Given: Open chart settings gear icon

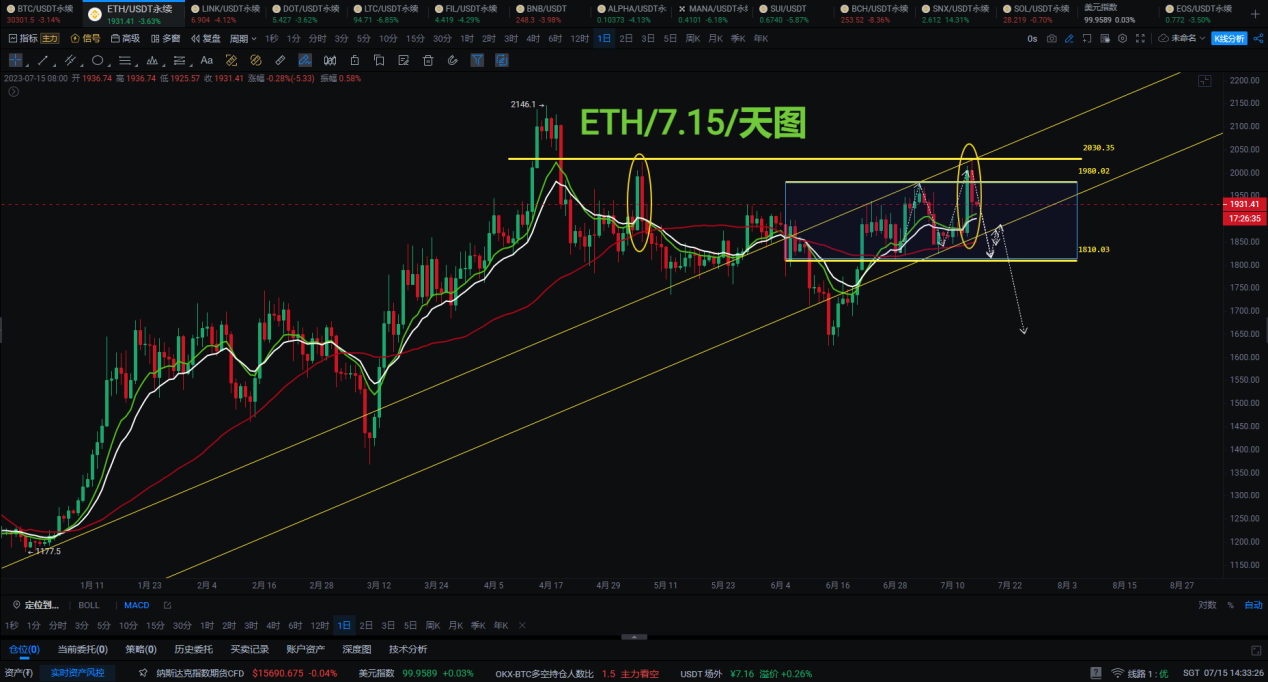Looking at the screenshot, I should 1122,39.
